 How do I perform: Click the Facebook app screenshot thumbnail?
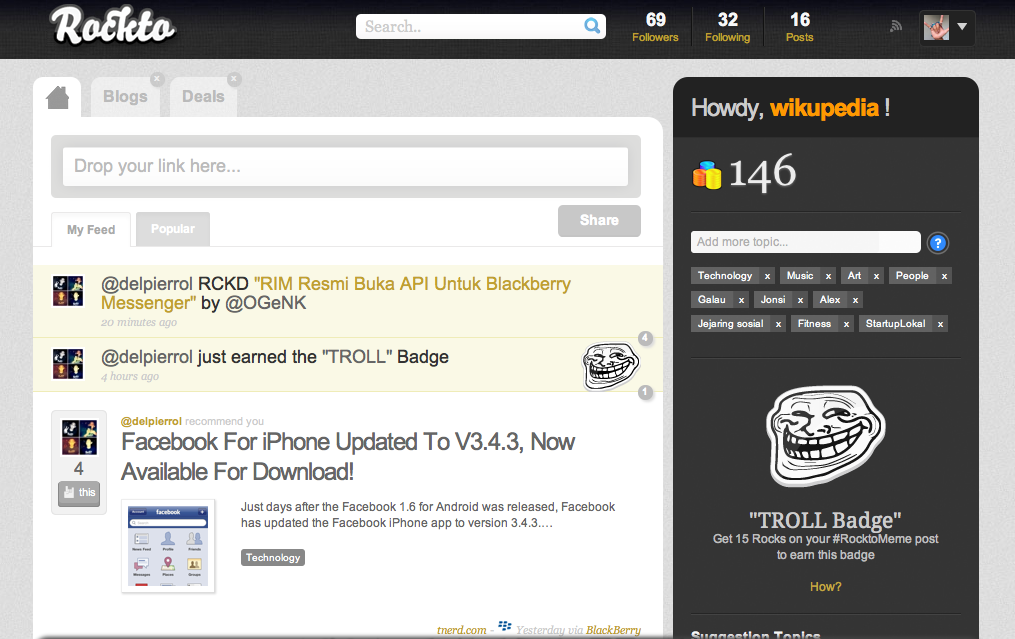click(168, 546)
